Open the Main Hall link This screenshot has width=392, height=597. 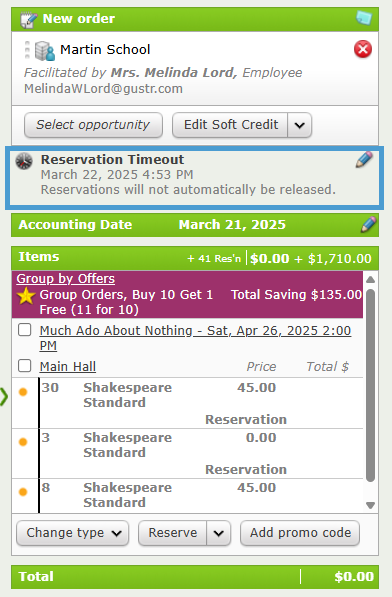(68, 366)
